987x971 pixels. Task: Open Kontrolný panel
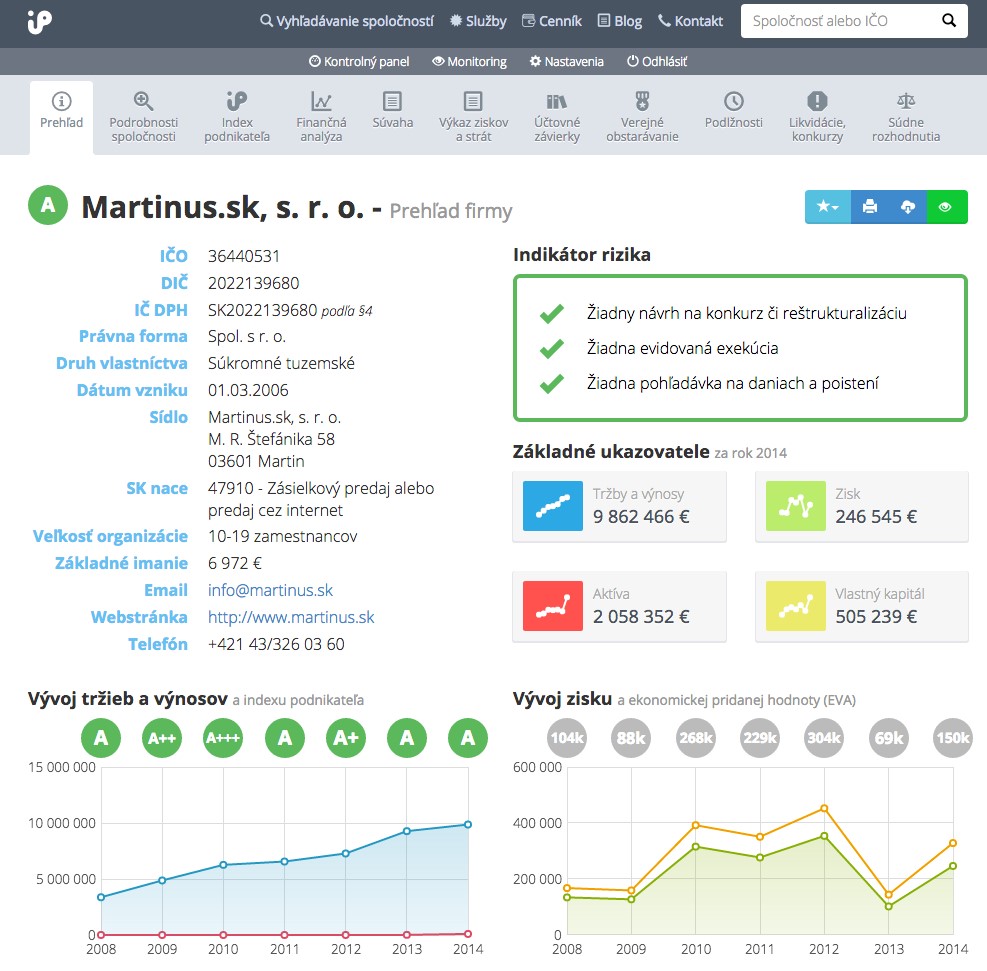coord(359,62)
